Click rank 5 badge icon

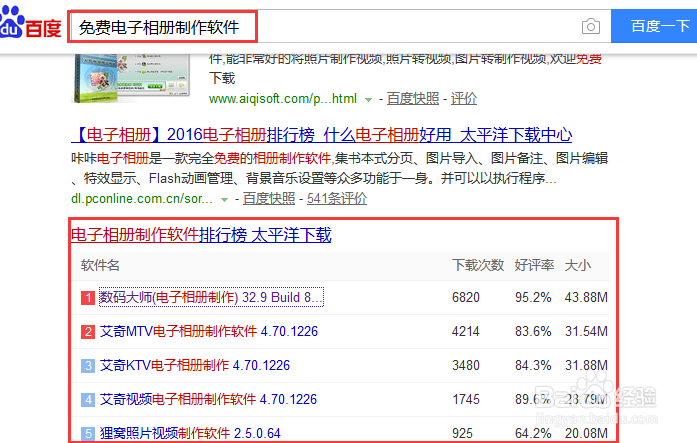pyautogui.click(x=88, y=433)
